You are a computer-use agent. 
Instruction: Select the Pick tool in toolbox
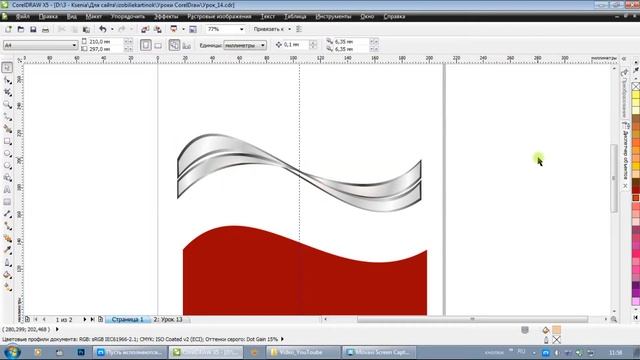[x=7, y=67]
